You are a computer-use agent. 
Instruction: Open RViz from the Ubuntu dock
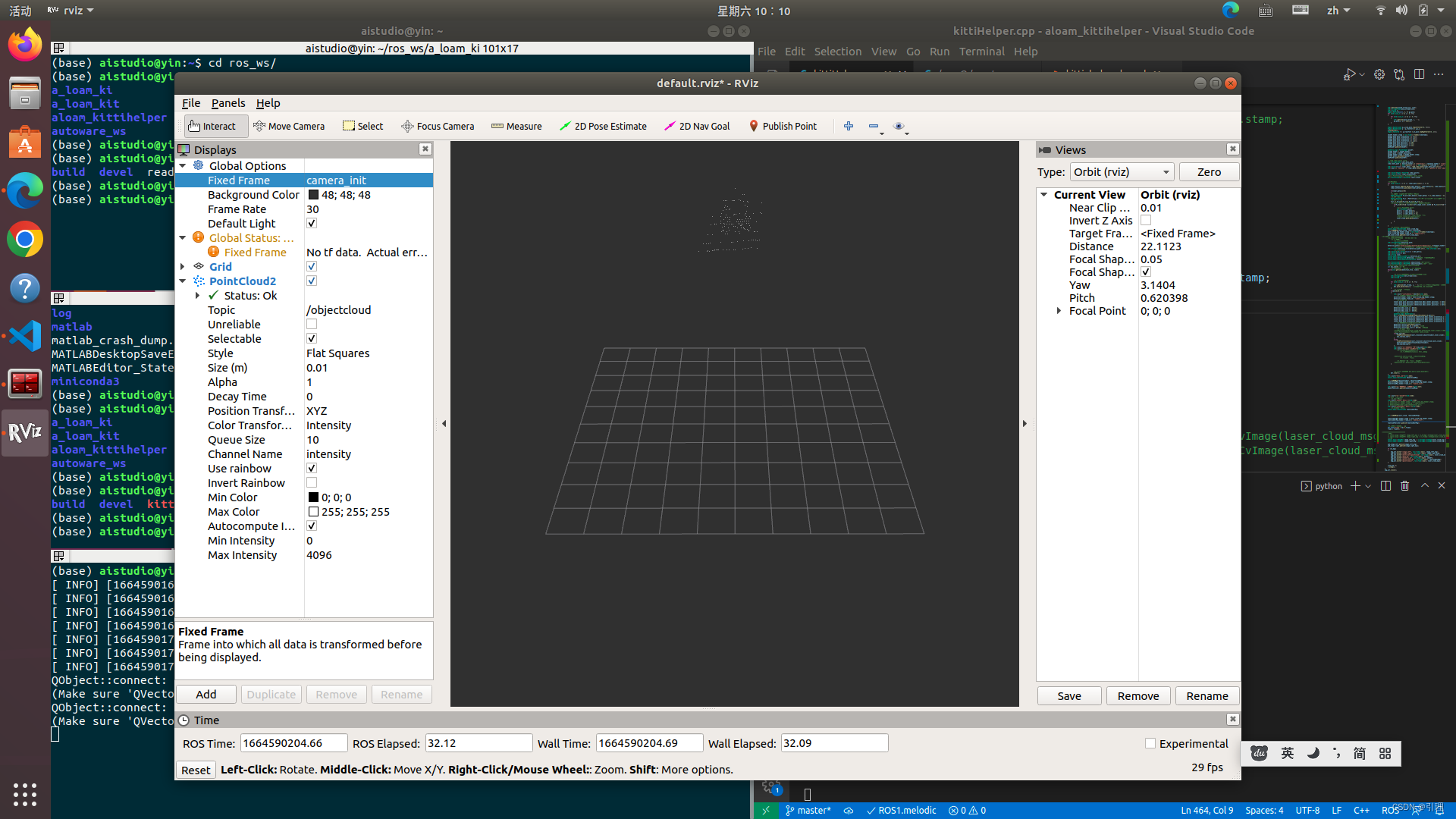(25, 432)
